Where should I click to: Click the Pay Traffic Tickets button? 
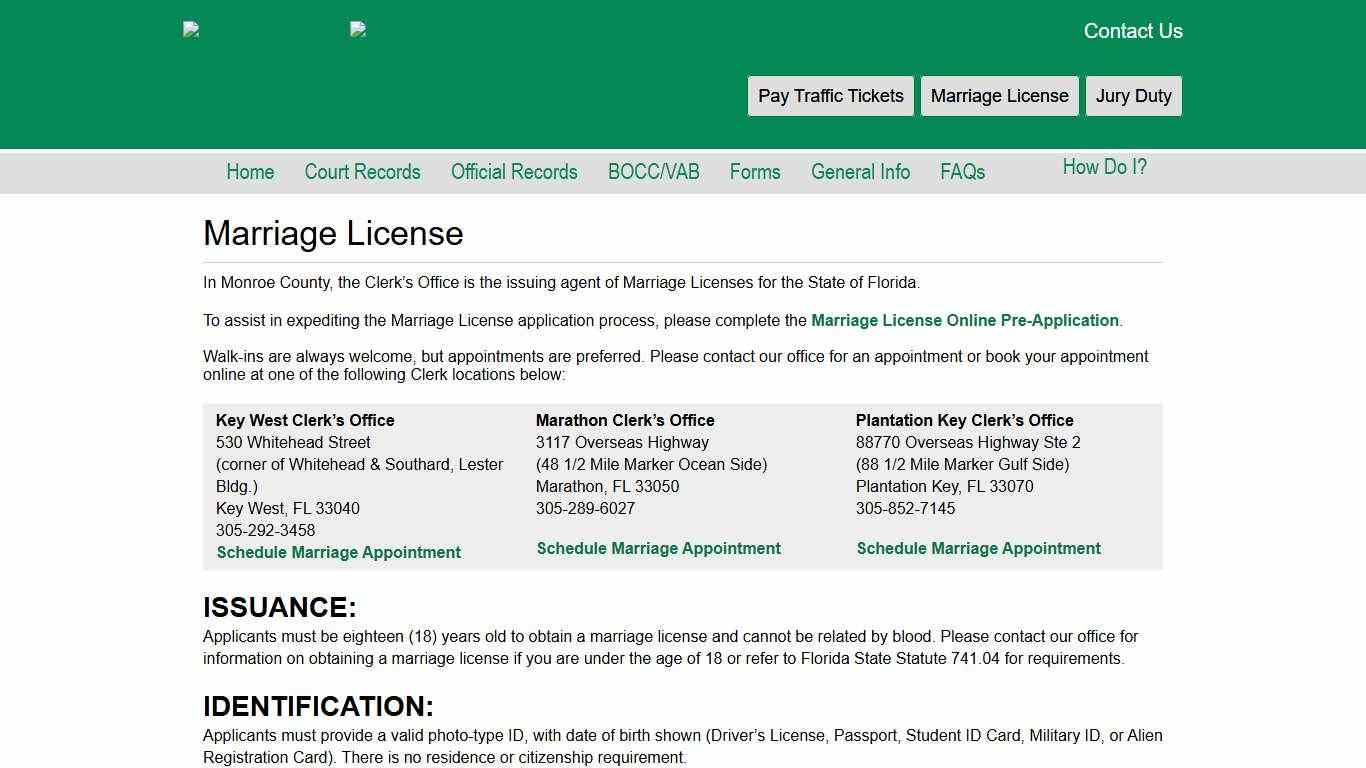pos(830,95)
